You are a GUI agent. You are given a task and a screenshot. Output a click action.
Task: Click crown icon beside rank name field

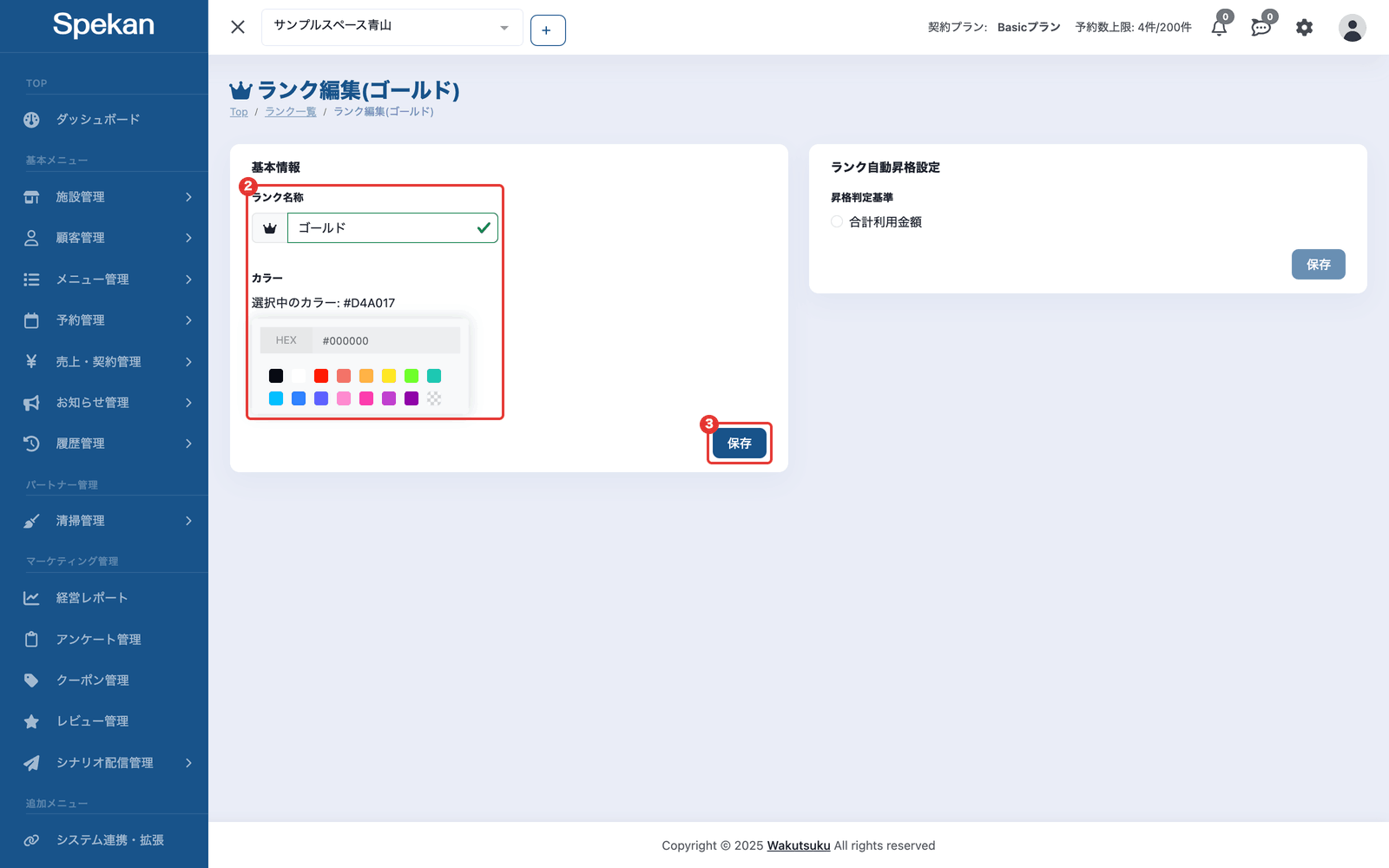(x=270, y=228)
